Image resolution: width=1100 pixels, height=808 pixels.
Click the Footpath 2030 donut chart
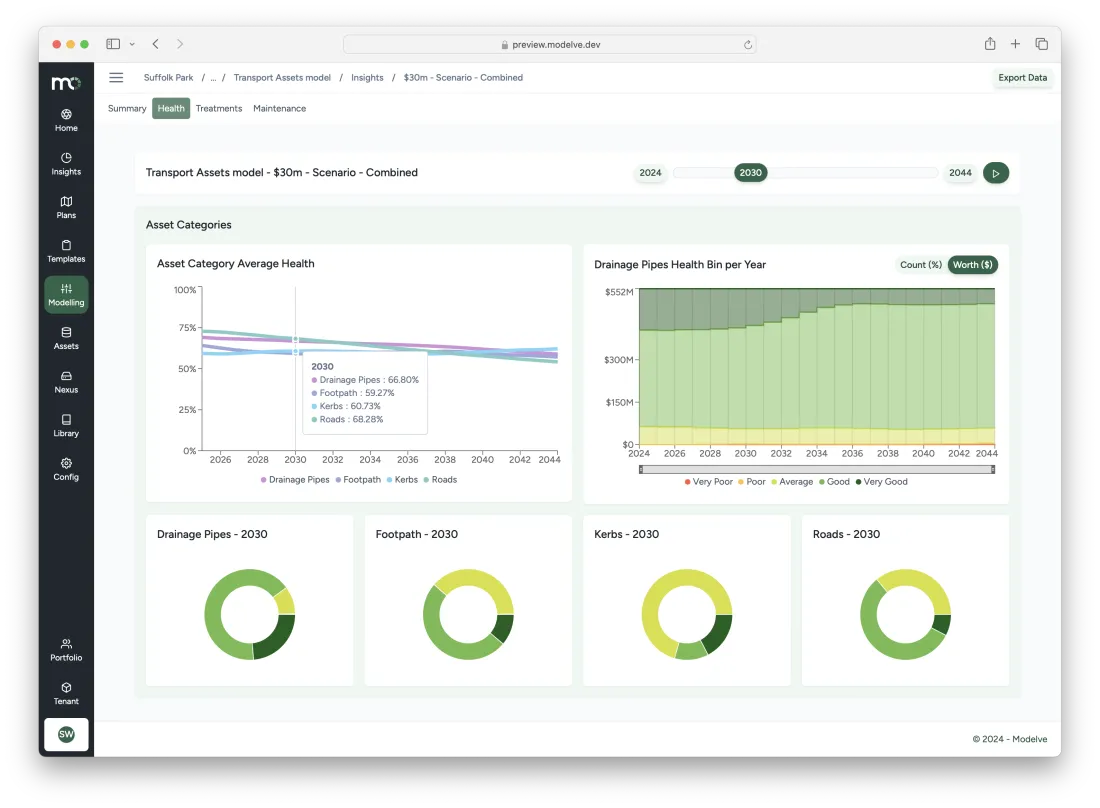click(x=468, y=614)
